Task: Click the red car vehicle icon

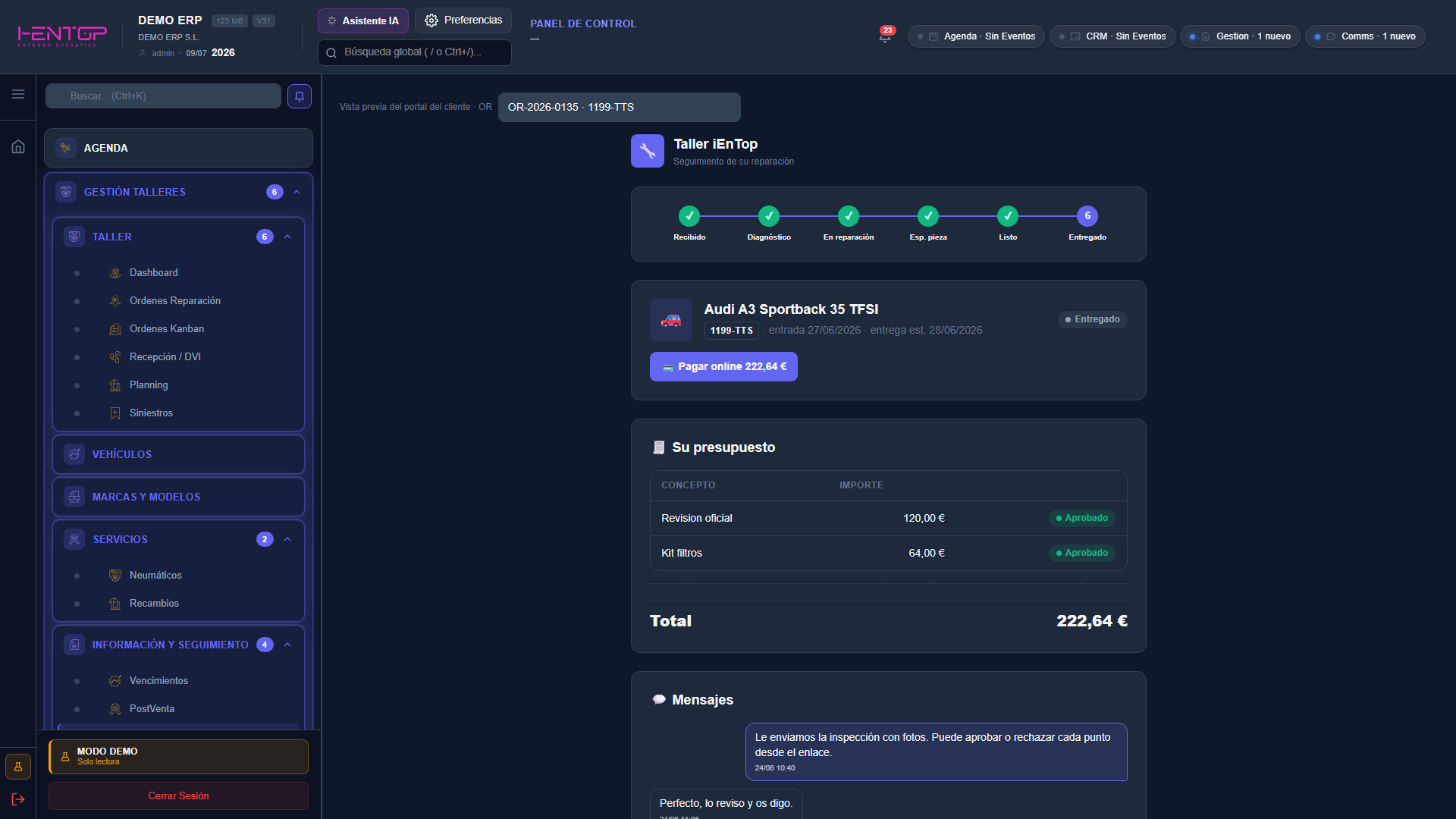Action: [671, 320]
